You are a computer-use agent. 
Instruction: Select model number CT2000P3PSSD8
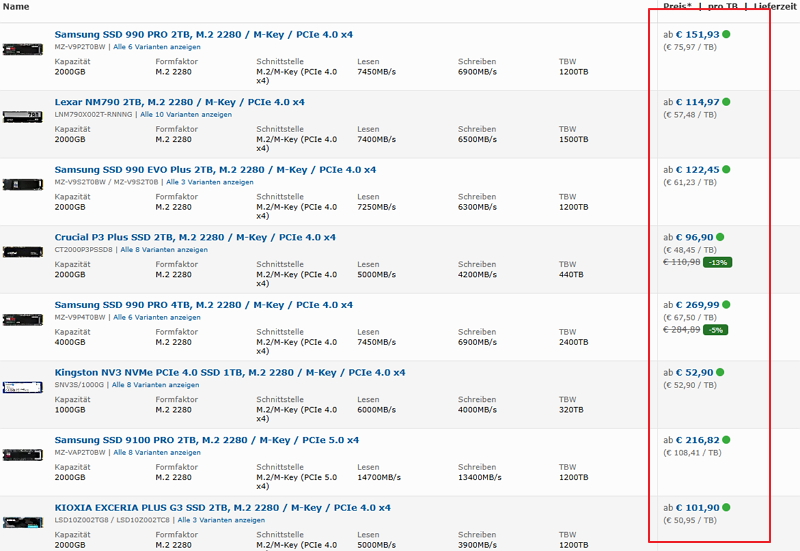click(x=84, y=250)
